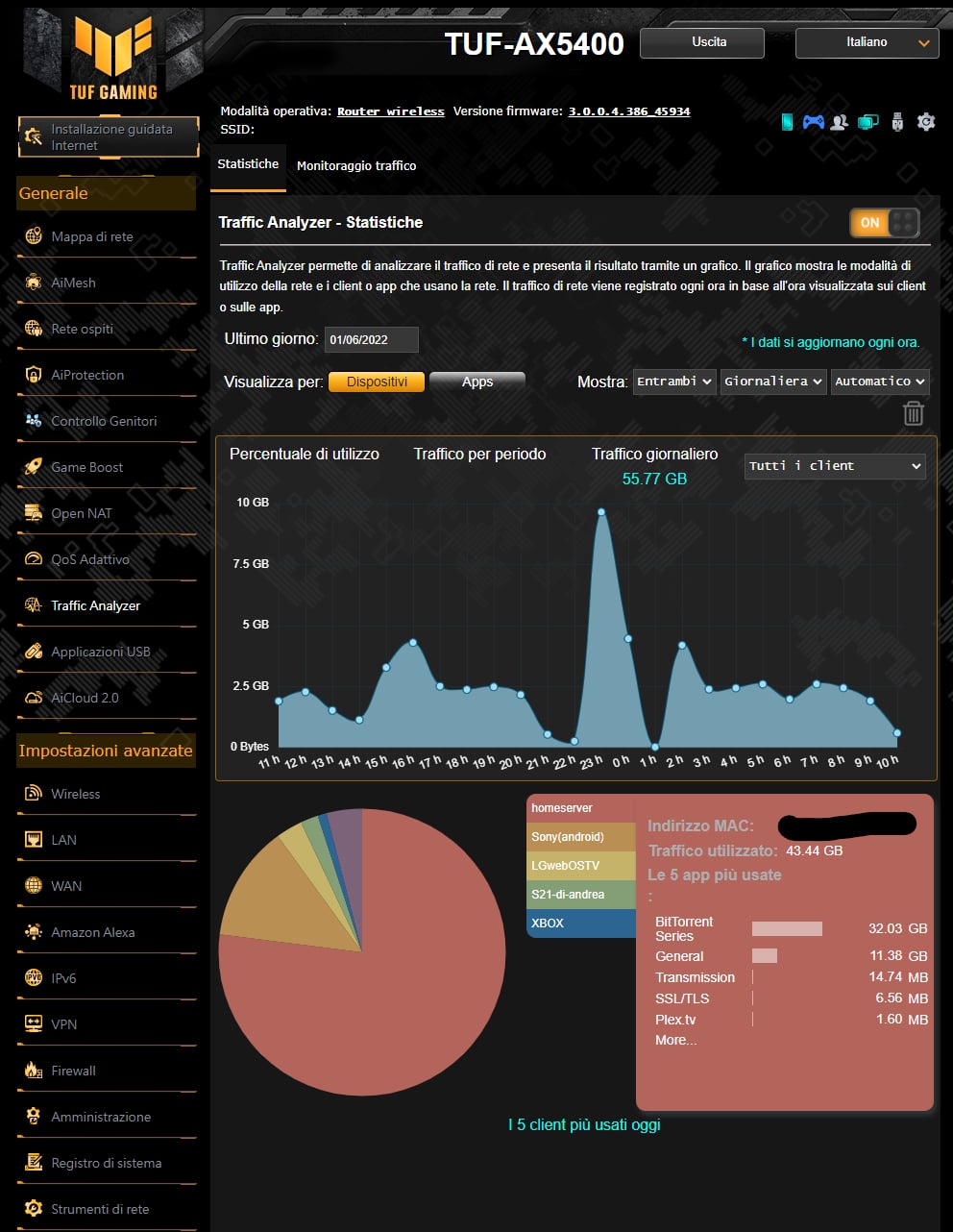Click the Plex.tv app row
The image size is (953, 1232).
point(792,1020)
